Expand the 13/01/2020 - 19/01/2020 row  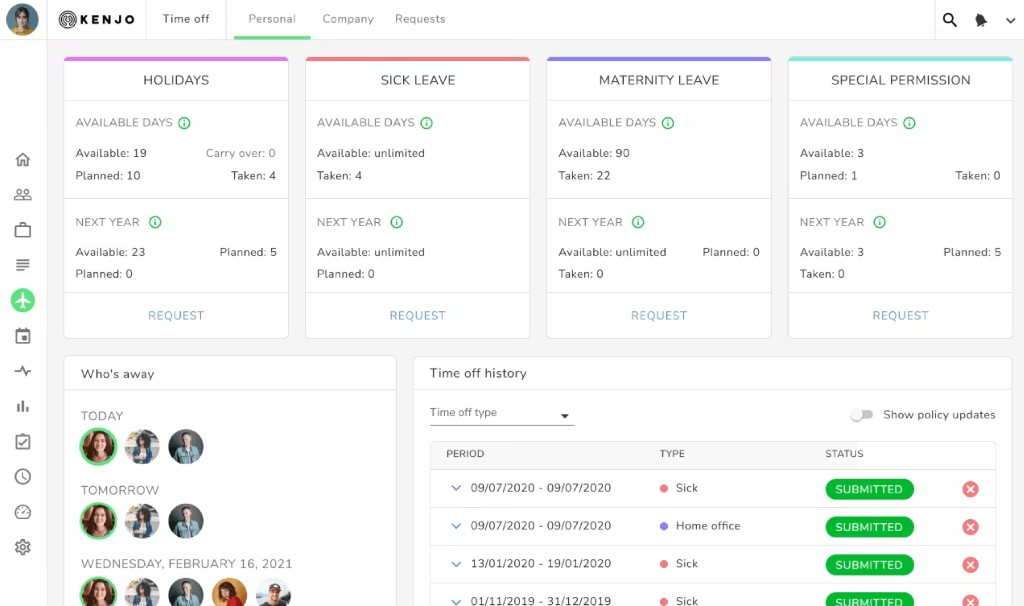[456, 564]
